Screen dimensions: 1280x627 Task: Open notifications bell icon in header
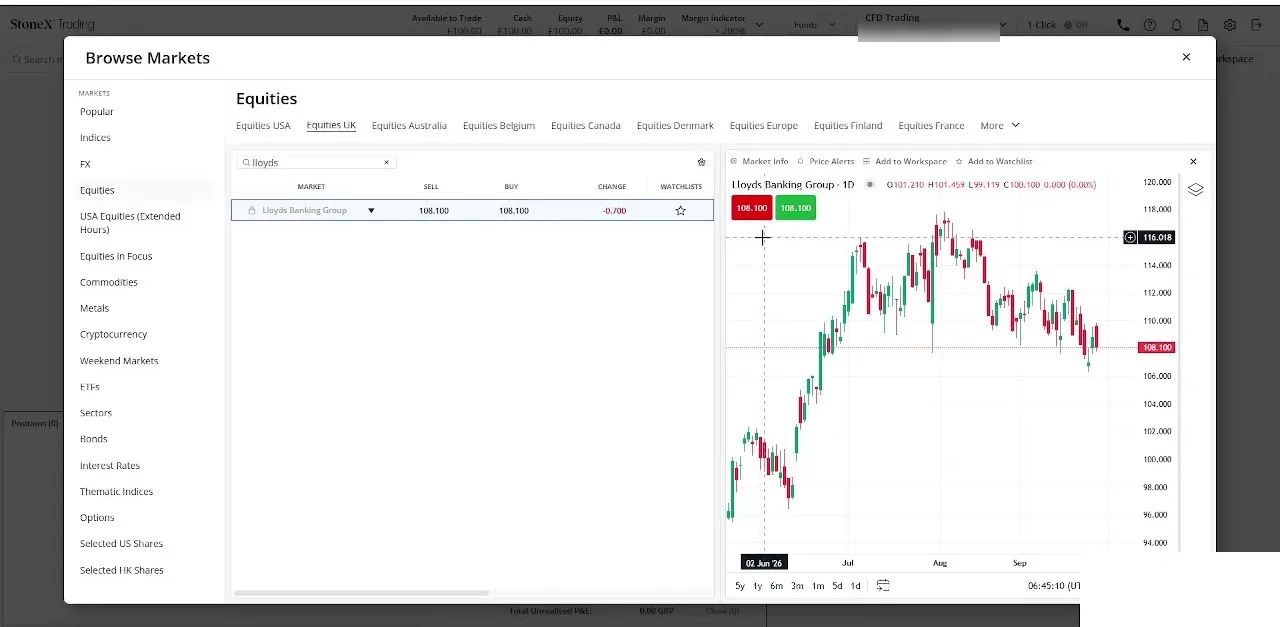pos(1176,25)
